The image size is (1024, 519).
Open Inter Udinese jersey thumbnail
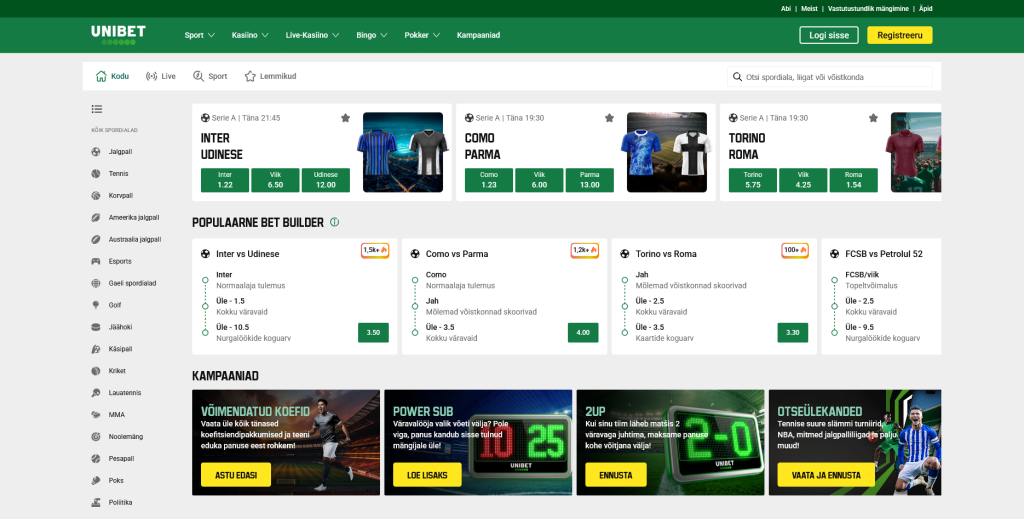[403, 152]
